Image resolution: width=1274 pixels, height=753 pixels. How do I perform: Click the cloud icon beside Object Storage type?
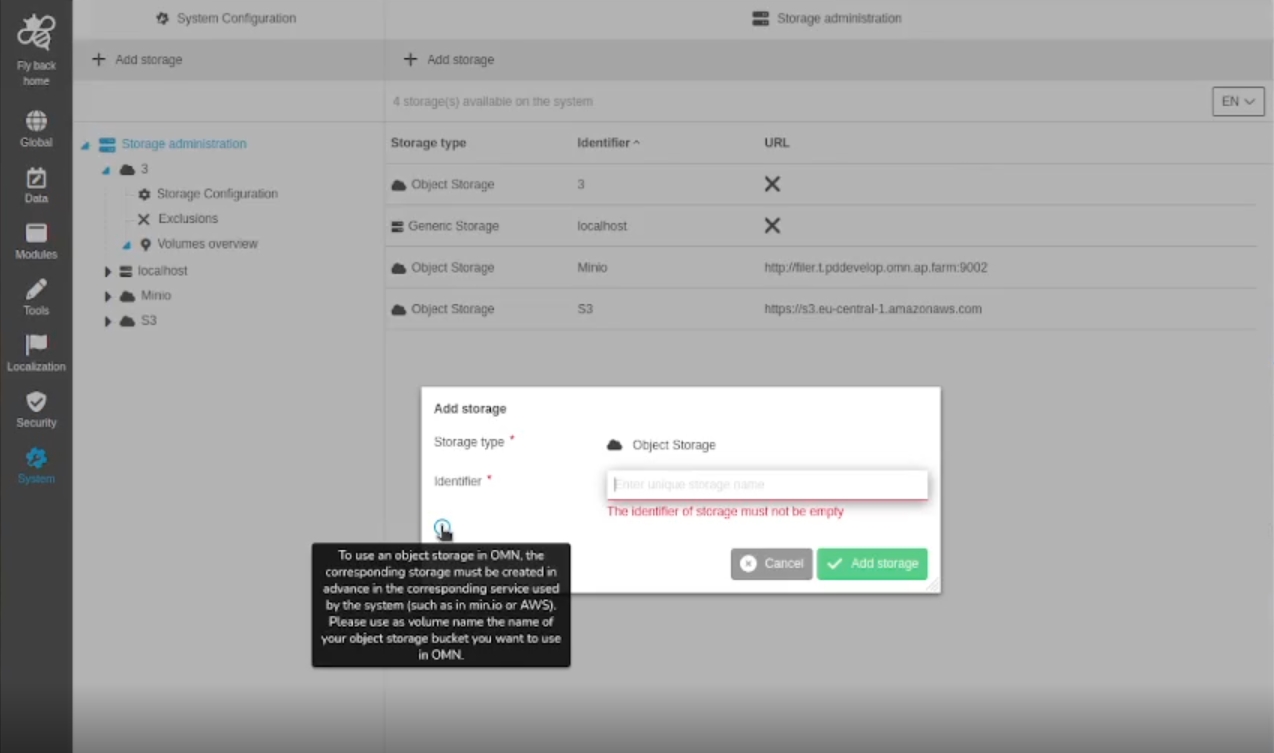click(x=615, y=445)
